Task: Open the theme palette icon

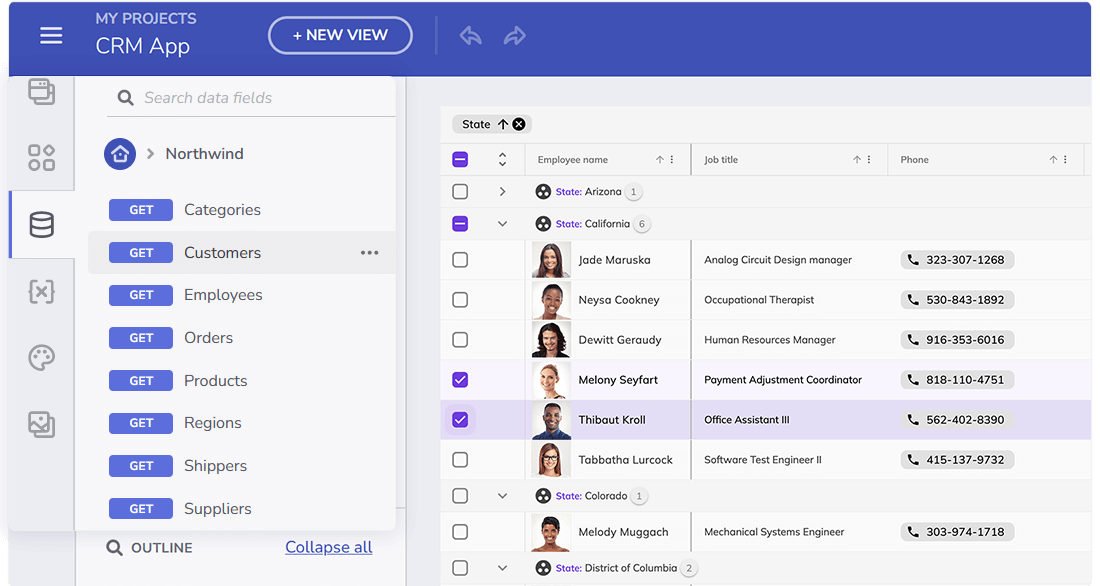Action: click(42, 358)
